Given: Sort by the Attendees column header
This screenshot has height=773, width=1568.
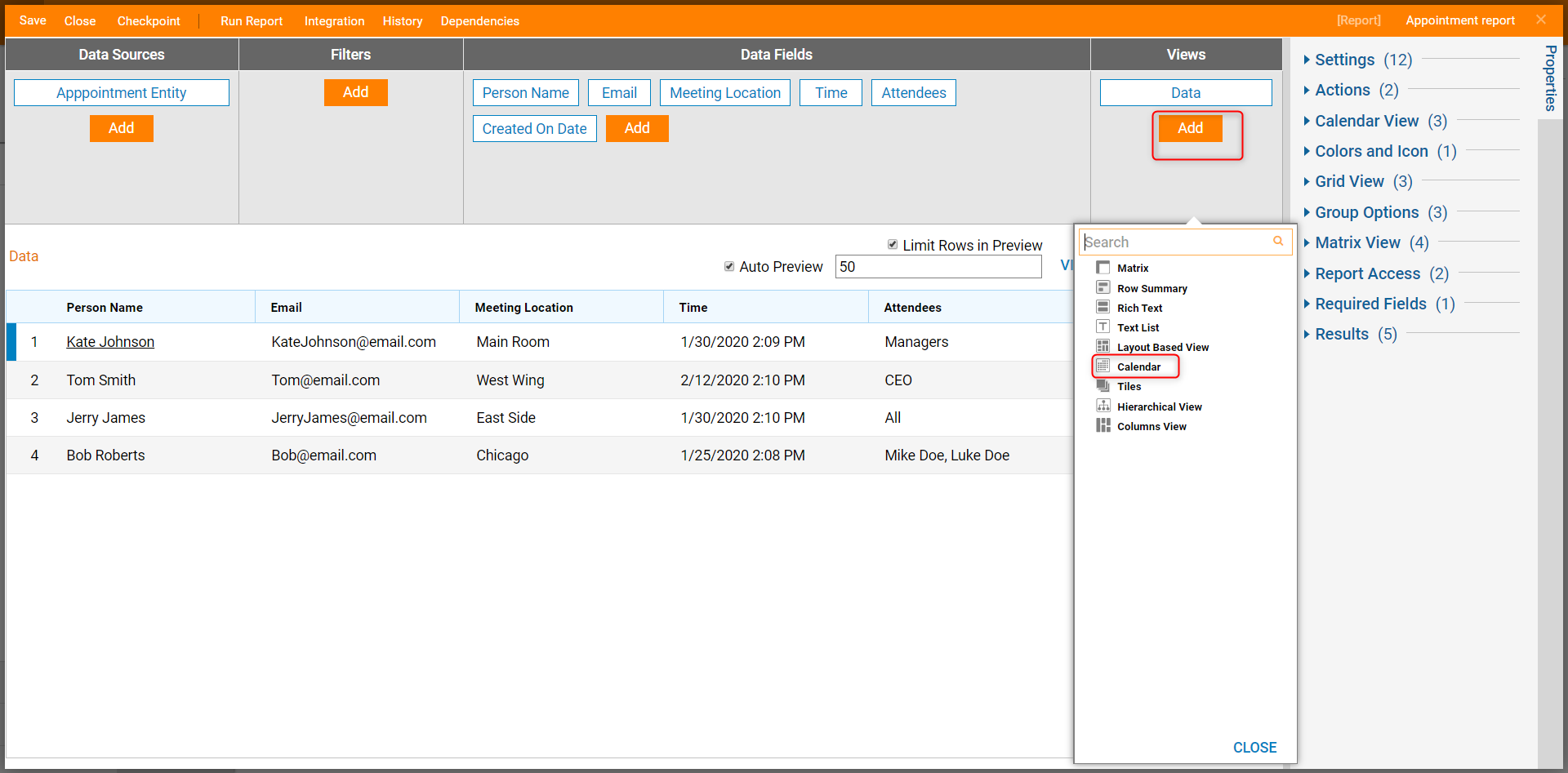Looking at the screenshot, I should coord(912,308).
